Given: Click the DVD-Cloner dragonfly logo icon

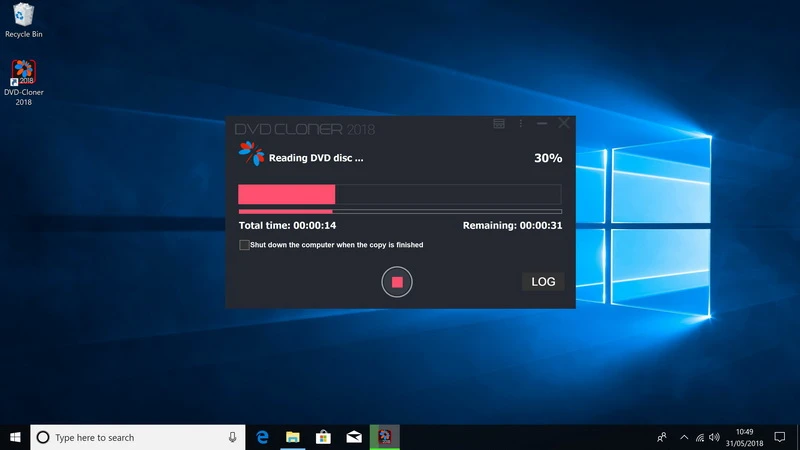Looking at the screenshot, I should 251,154.
